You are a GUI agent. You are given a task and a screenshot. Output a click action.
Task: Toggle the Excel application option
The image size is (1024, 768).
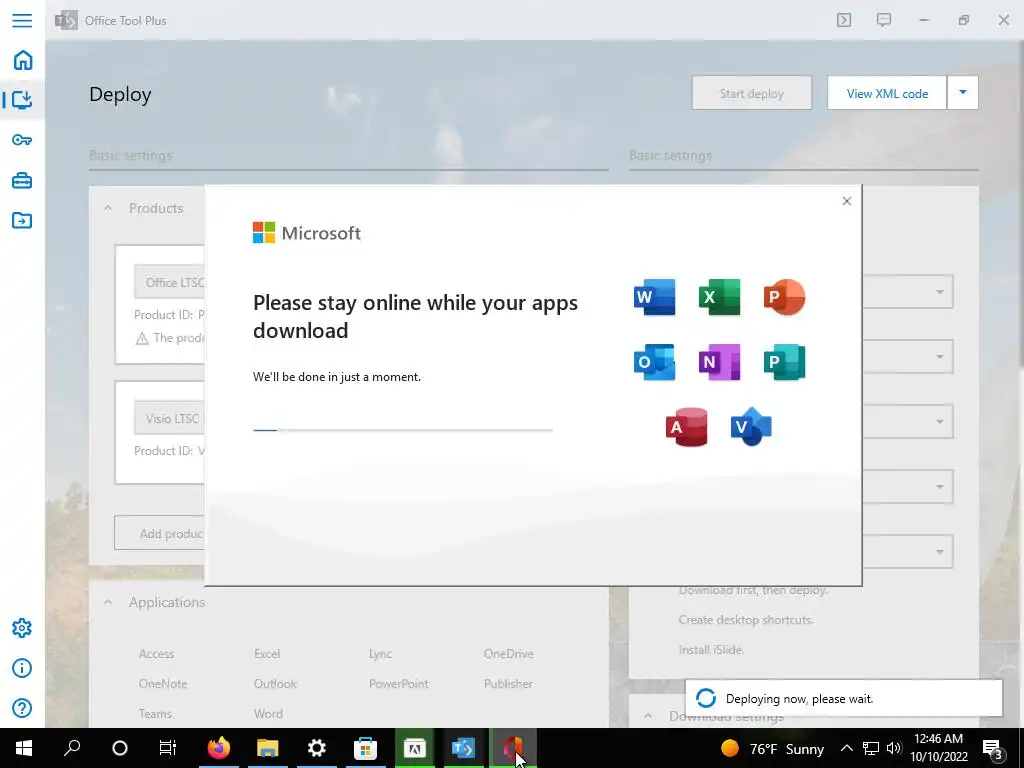(267, 654)
